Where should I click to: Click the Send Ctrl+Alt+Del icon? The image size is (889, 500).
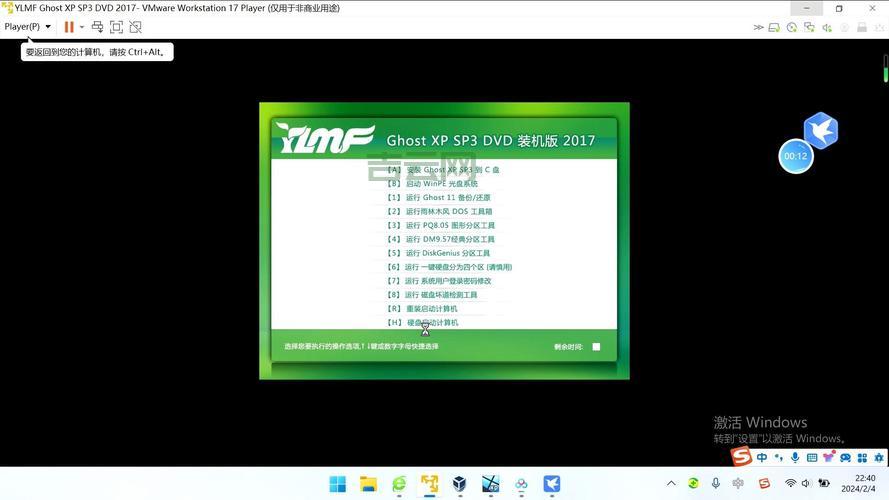click(97, 27)
